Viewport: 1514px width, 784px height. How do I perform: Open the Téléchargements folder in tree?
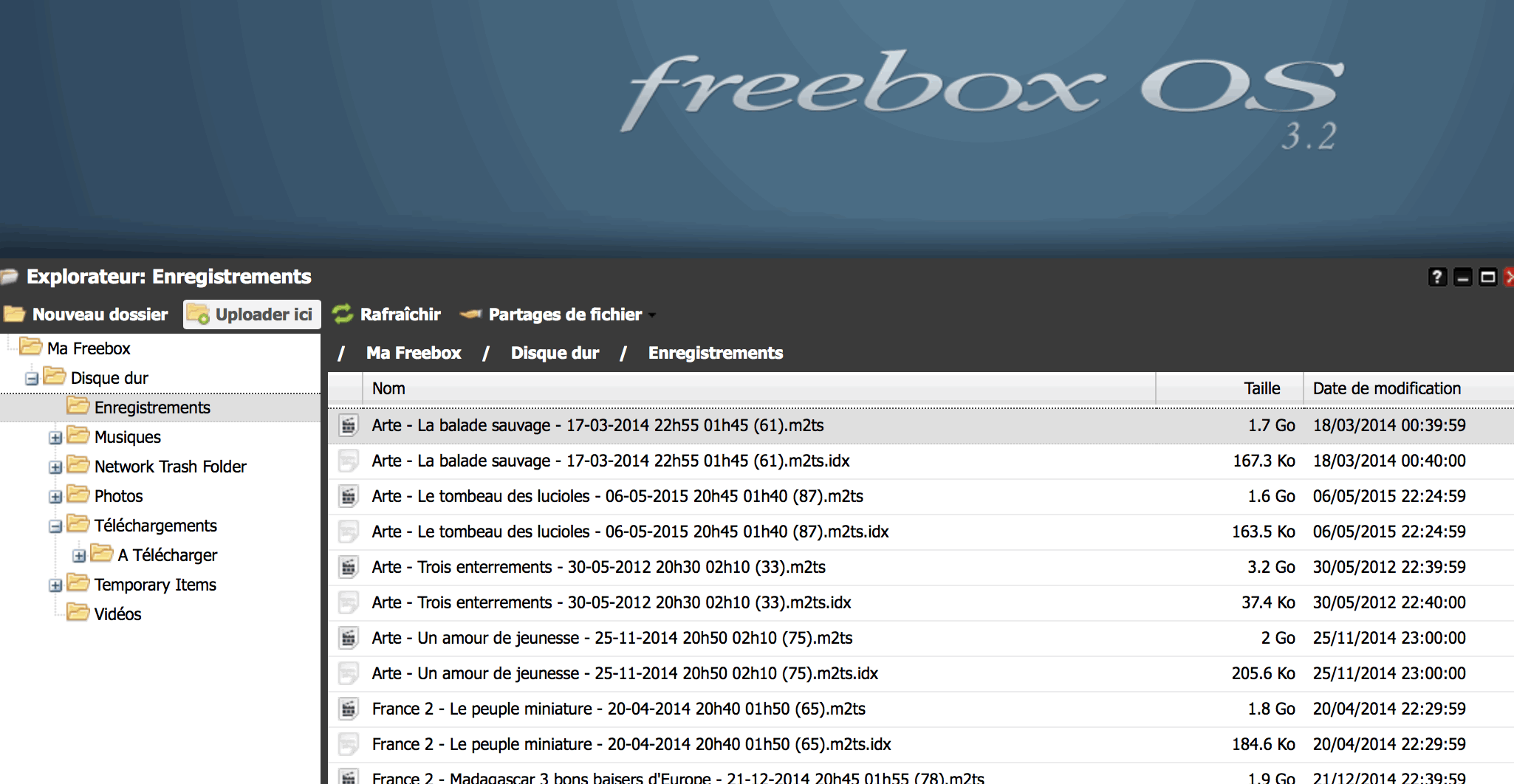(x=156, y=526)
